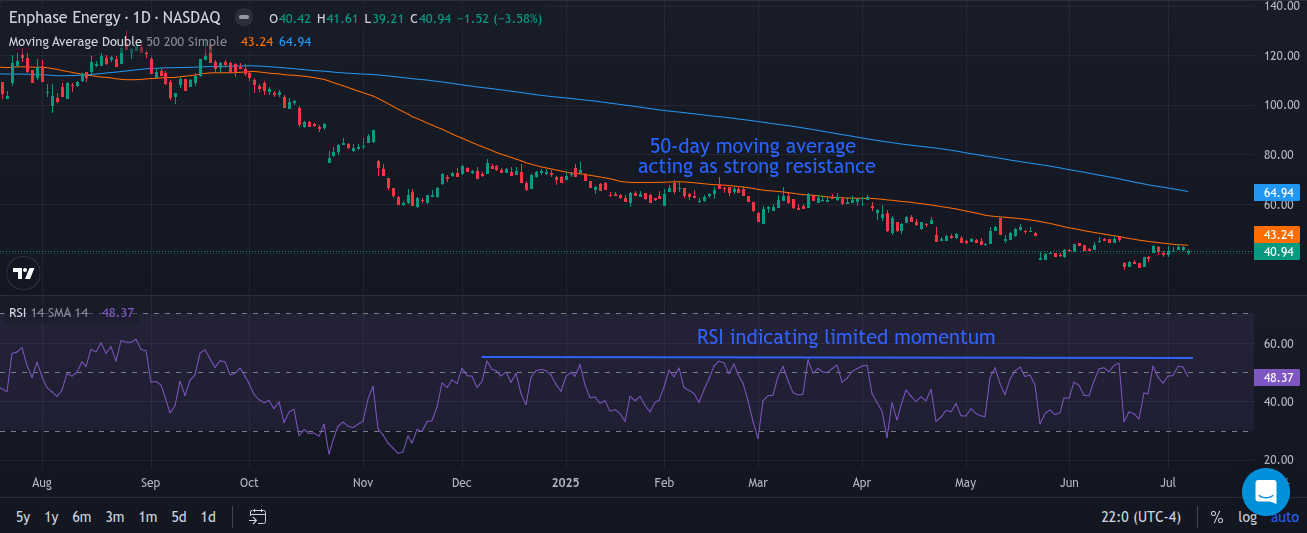Select the 1m time range
Screen dimensions: 1307x533
tap(147, 517)
